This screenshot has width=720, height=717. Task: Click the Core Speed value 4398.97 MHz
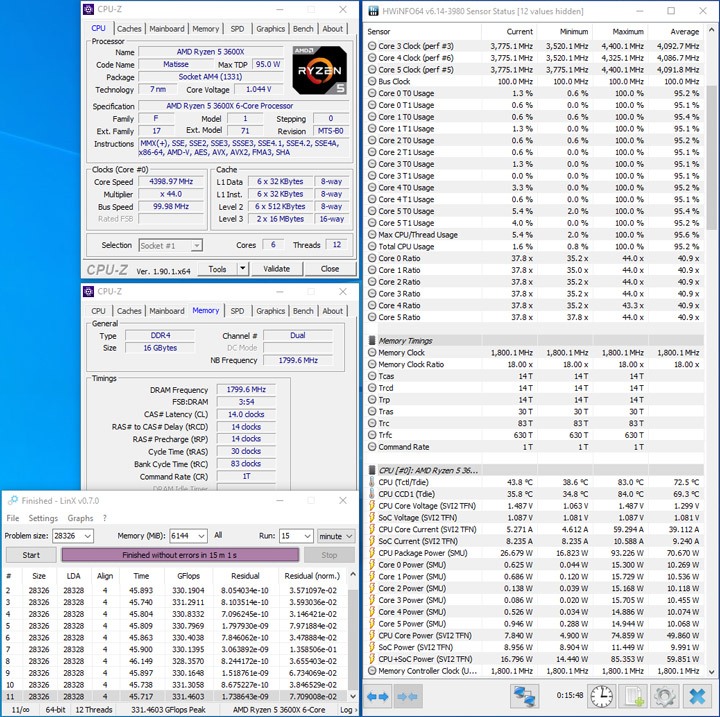[171, 181]
